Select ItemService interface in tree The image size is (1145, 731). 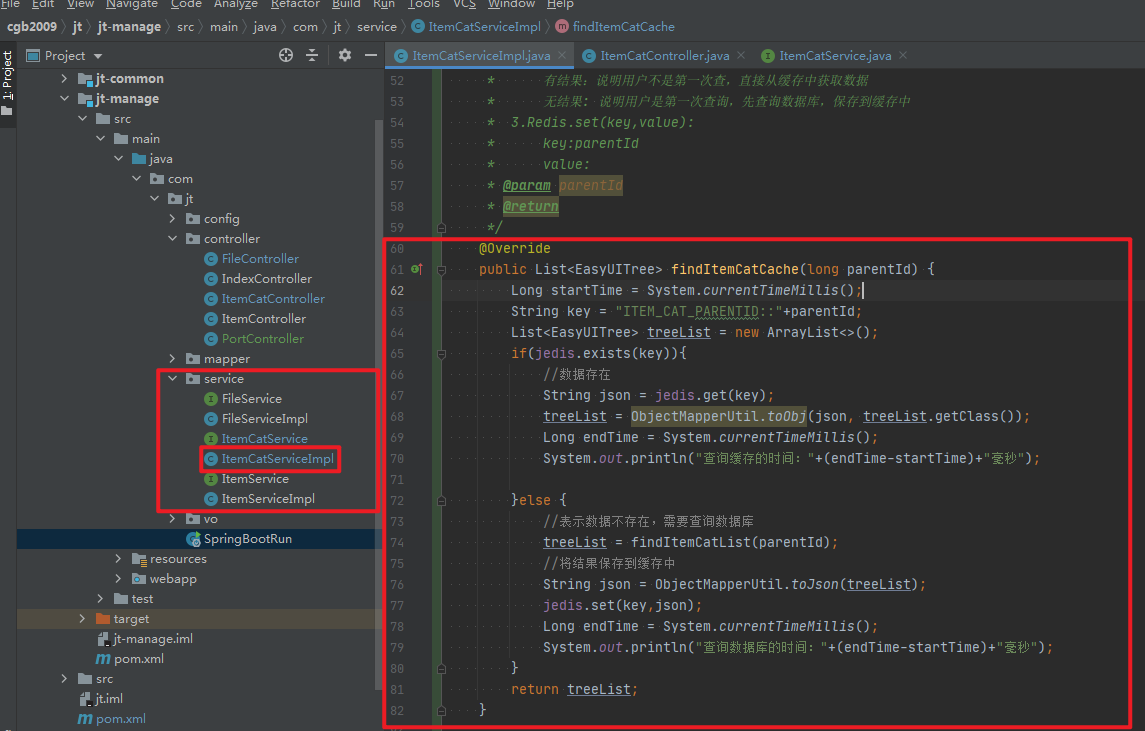click(x=255, y=479)
